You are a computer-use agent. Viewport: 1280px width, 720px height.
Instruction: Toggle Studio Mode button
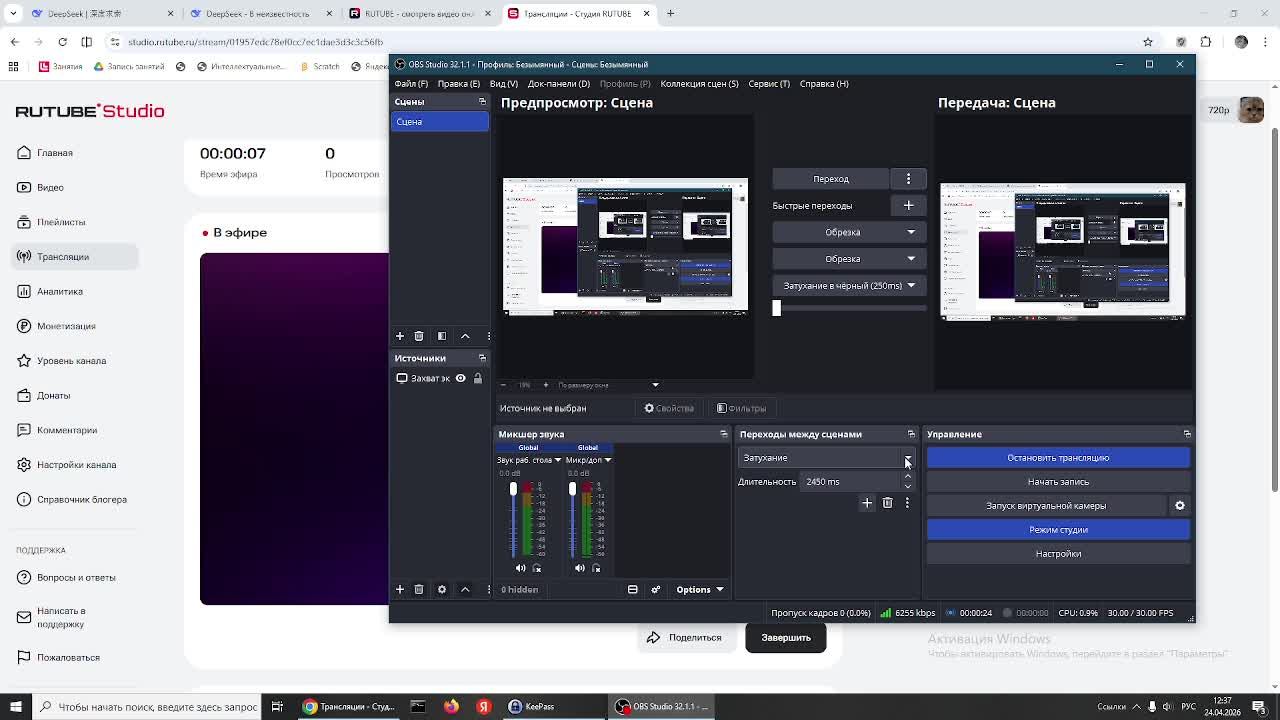click(x=1058, y=530)
